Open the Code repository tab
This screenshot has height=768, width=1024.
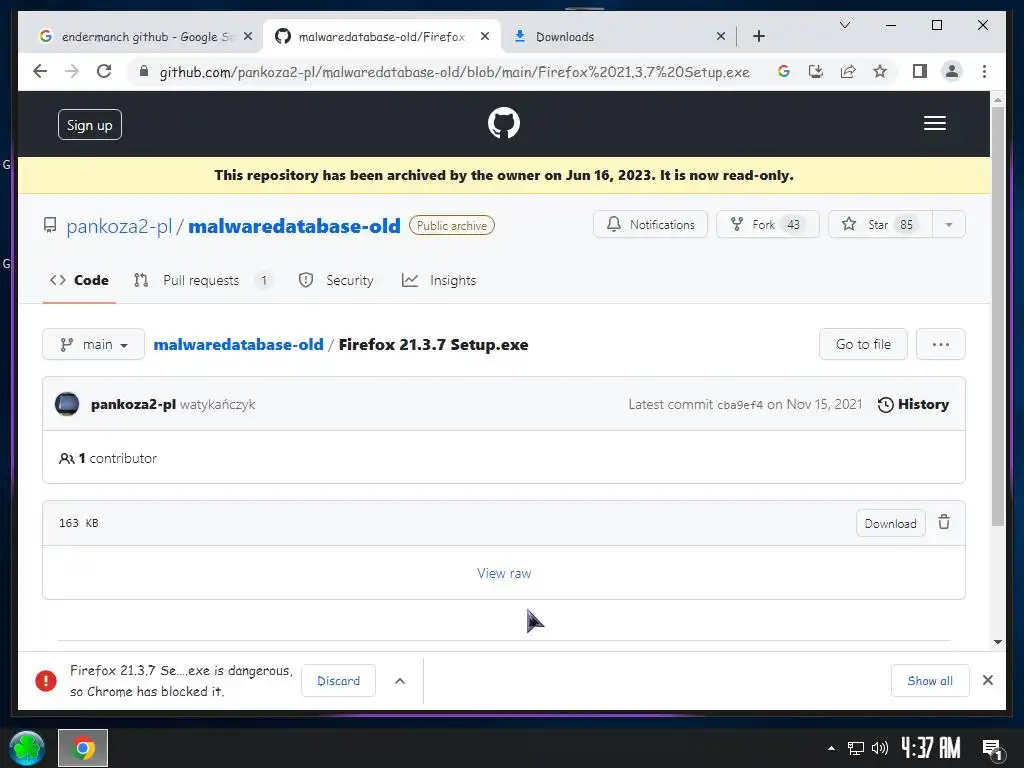tap(79, 280)
